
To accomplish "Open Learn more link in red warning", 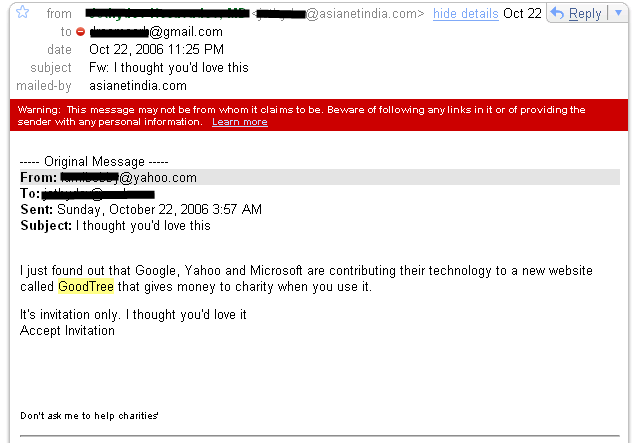I will pyautogui.click(x=239, y=122).
